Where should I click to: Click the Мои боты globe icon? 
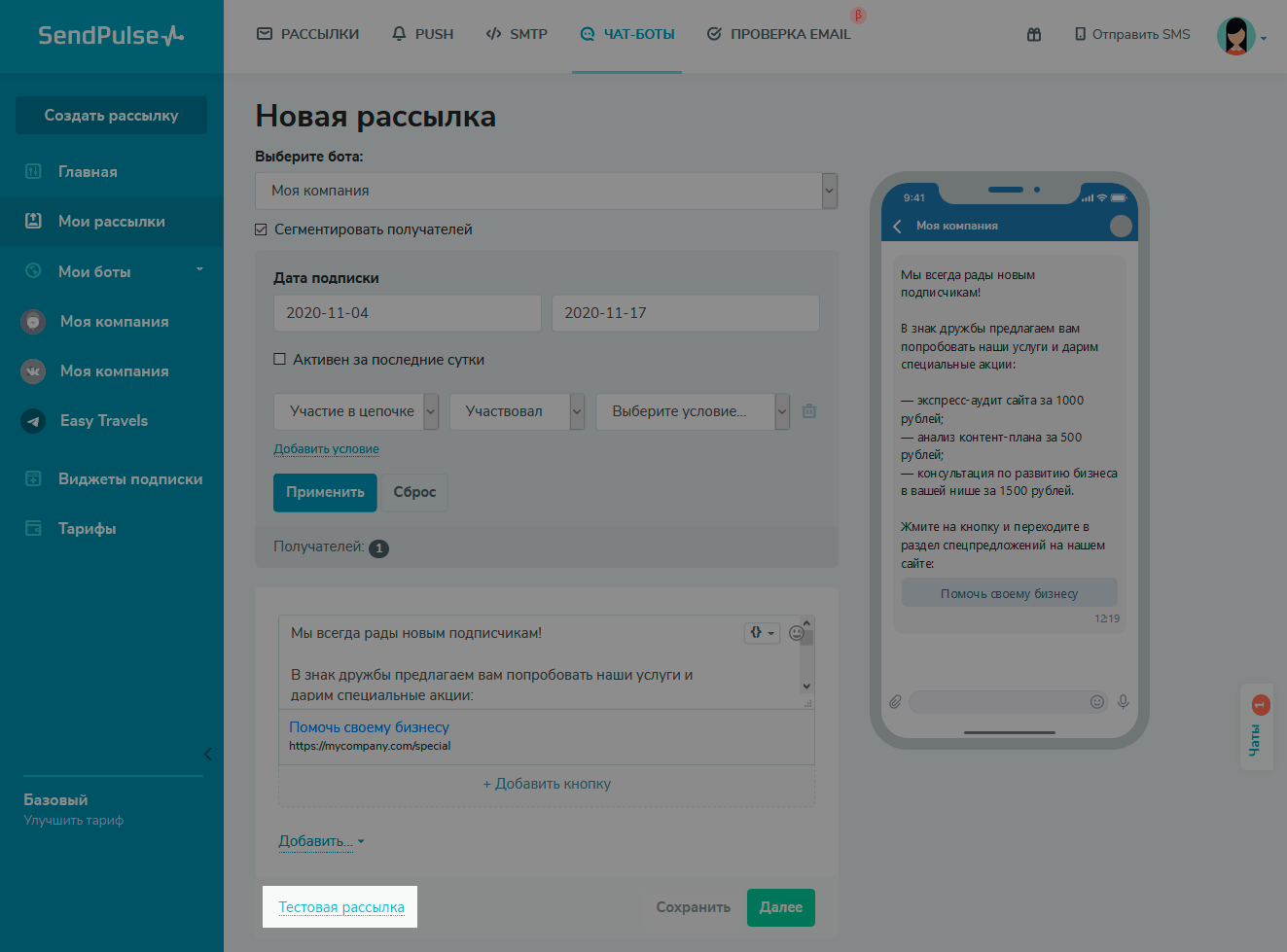[x=33, y=271]
